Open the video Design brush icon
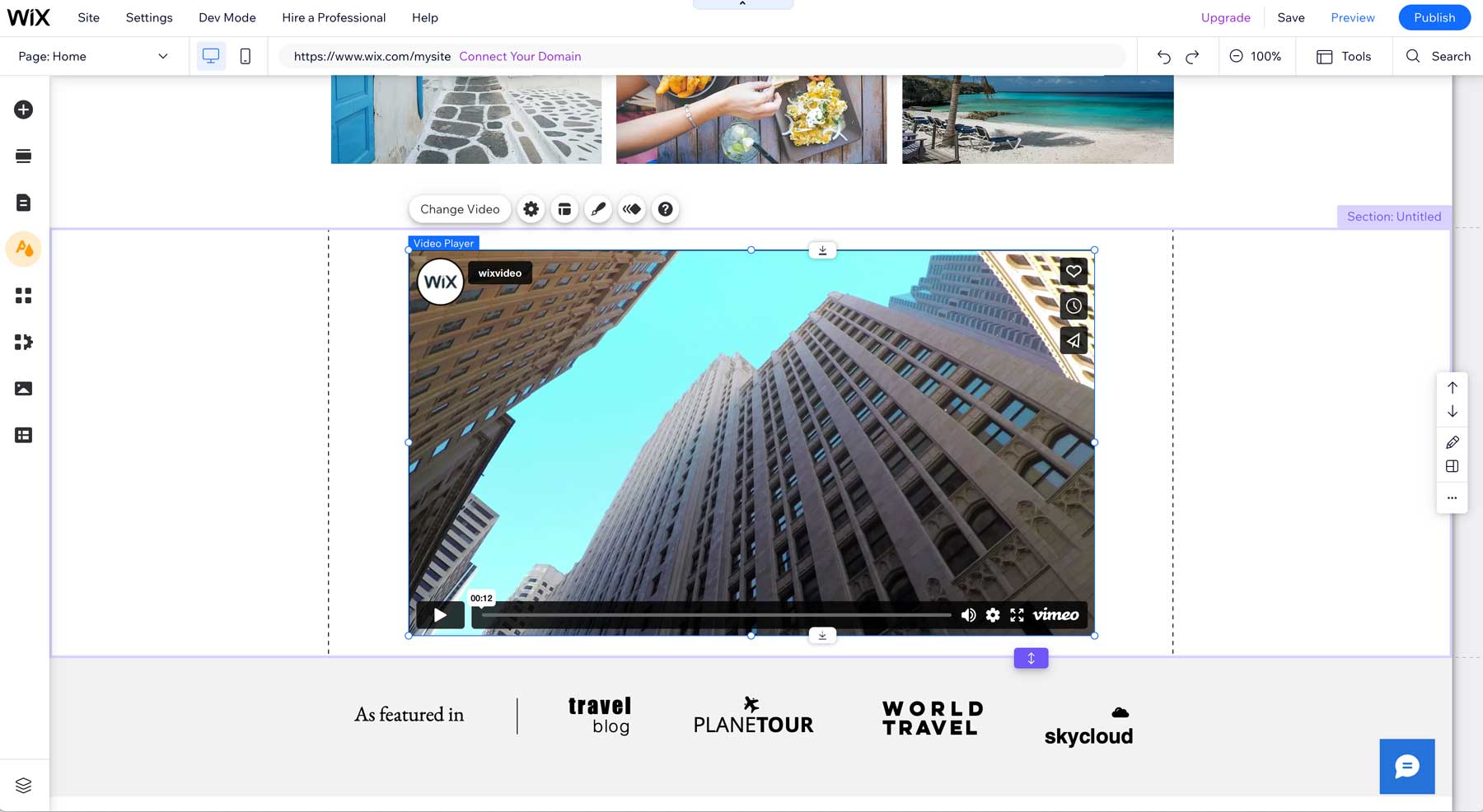The image size is (1483, 812). 598,208
